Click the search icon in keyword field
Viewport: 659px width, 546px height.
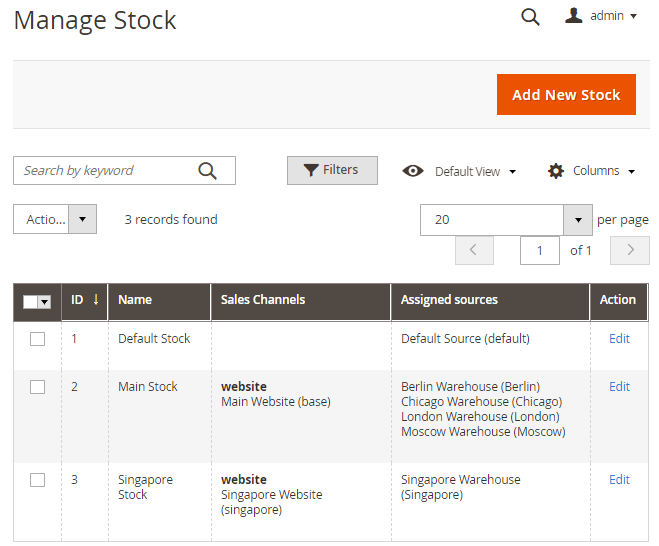pyautogui.click(x=207, y=171)
